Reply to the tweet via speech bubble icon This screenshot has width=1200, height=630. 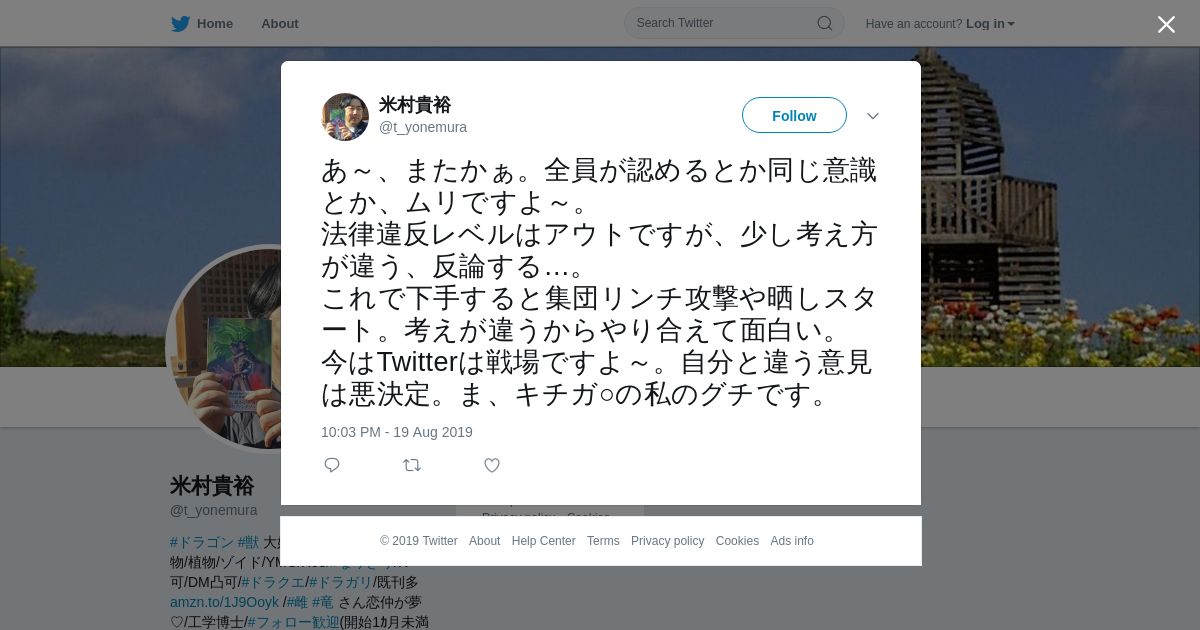pyautogui.click(x=332, y=465)
